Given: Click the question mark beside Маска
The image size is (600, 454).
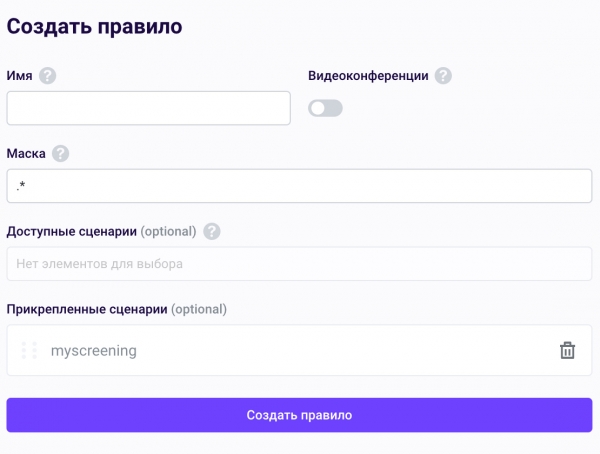Looking at the screenshot, I should pyautogui.click(x=61, y=153).
